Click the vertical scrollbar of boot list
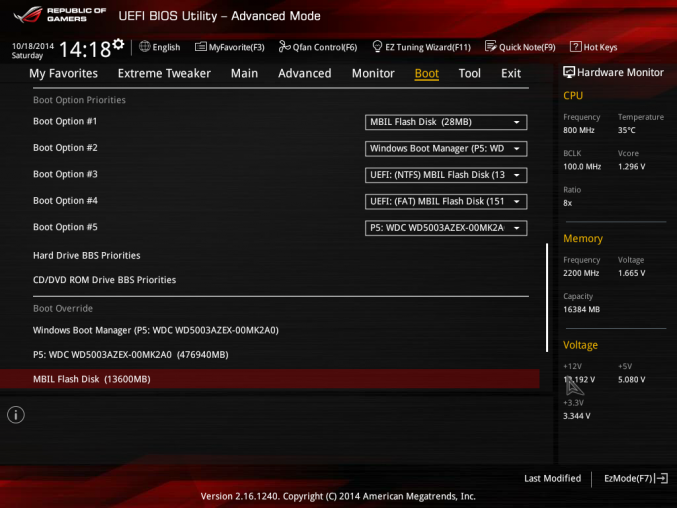This screenshot has width=677, height=508. click(547, 298)
